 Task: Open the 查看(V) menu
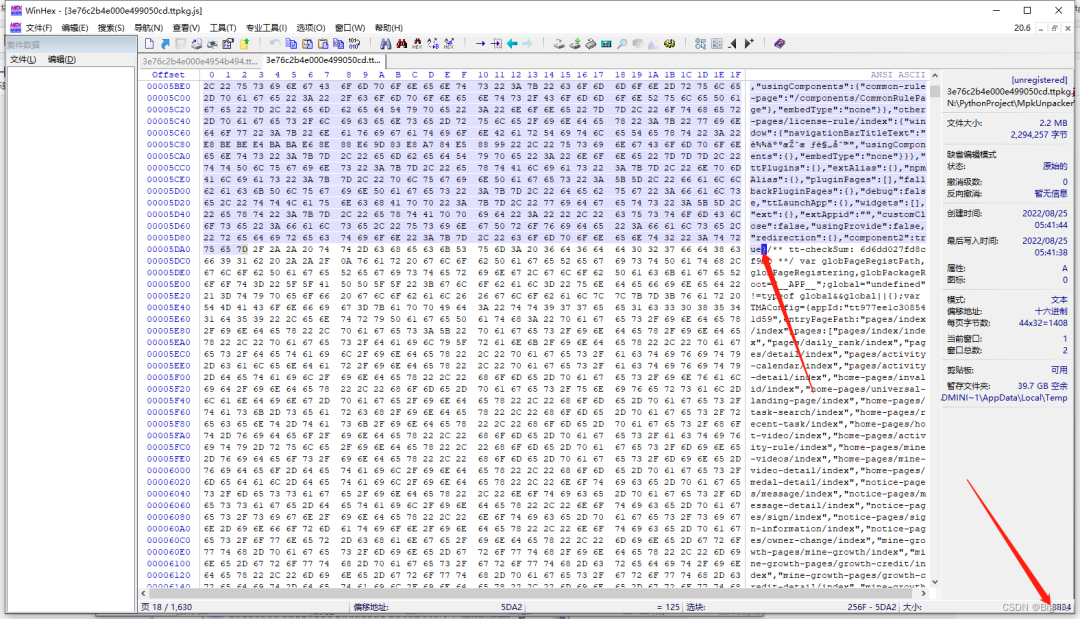[186, 28]
